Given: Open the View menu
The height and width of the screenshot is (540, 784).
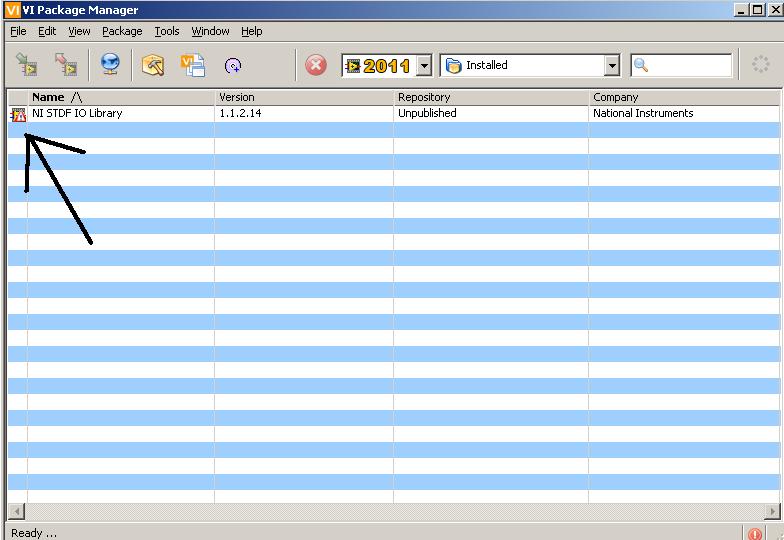Looking at the screenshot, I should (79, 31).
